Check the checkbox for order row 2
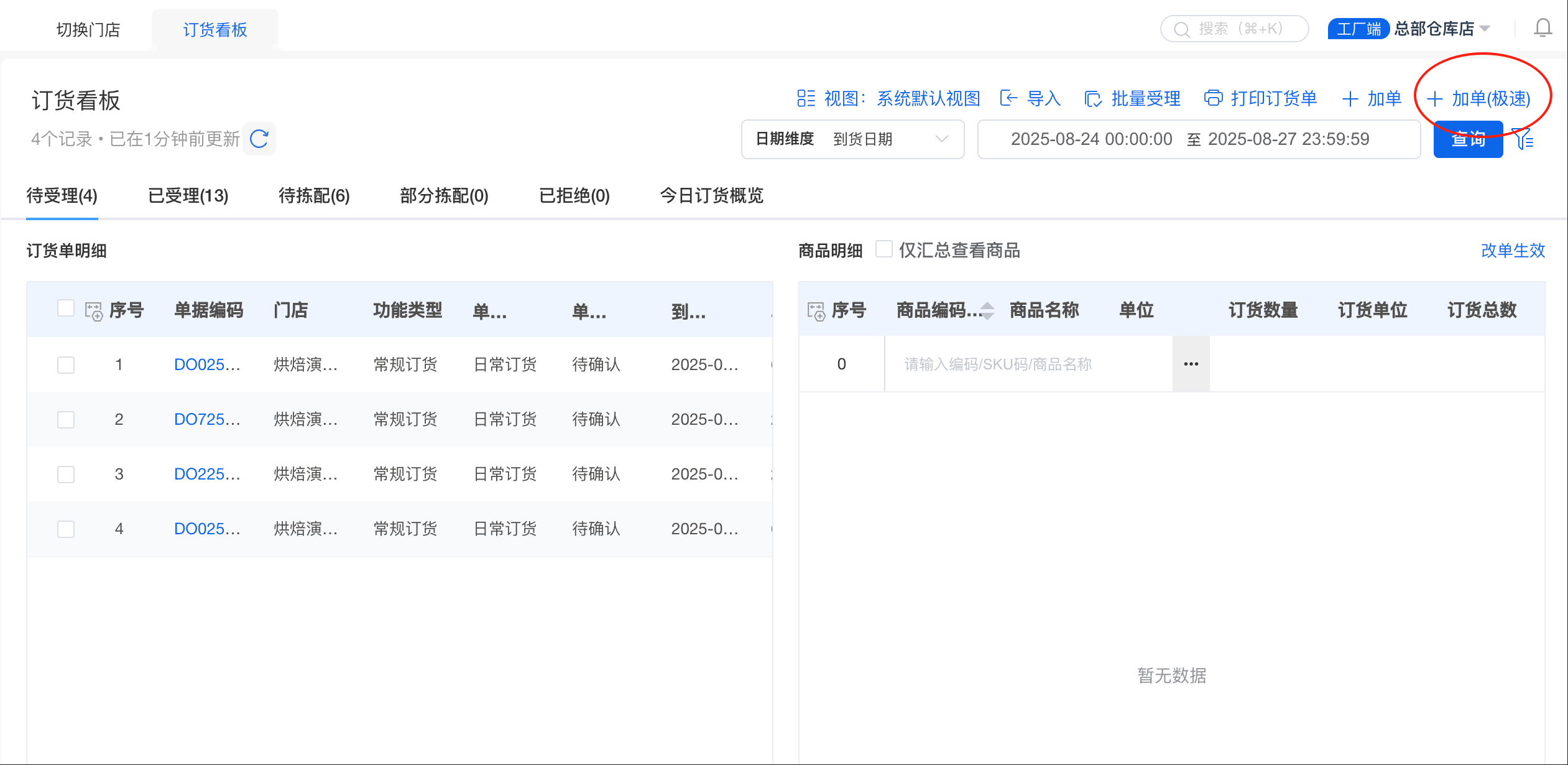This screenshot has height=765, width=1568. click(x=66, y=420)
